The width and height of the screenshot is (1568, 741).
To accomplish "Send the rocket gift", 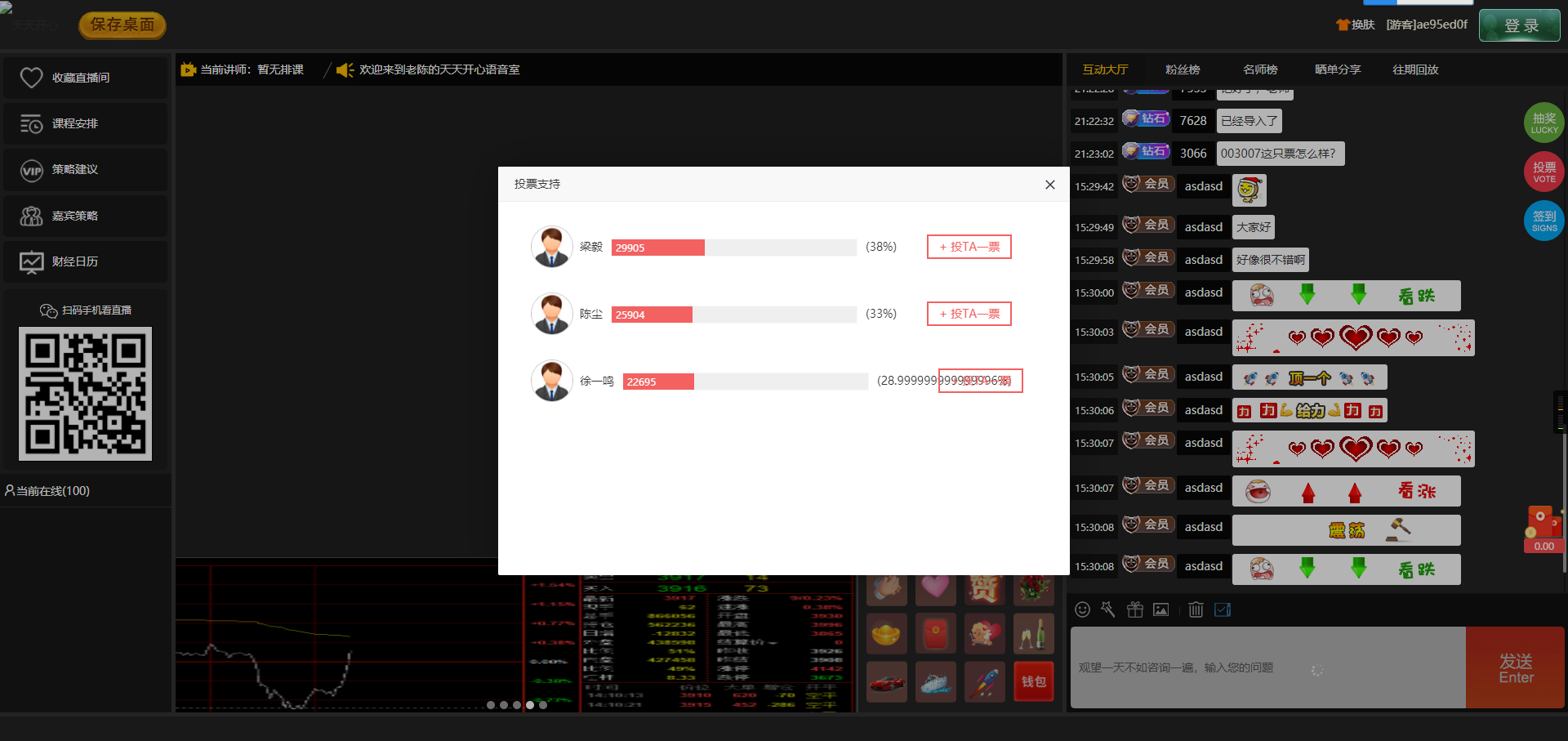I will [x=984, y=682].
